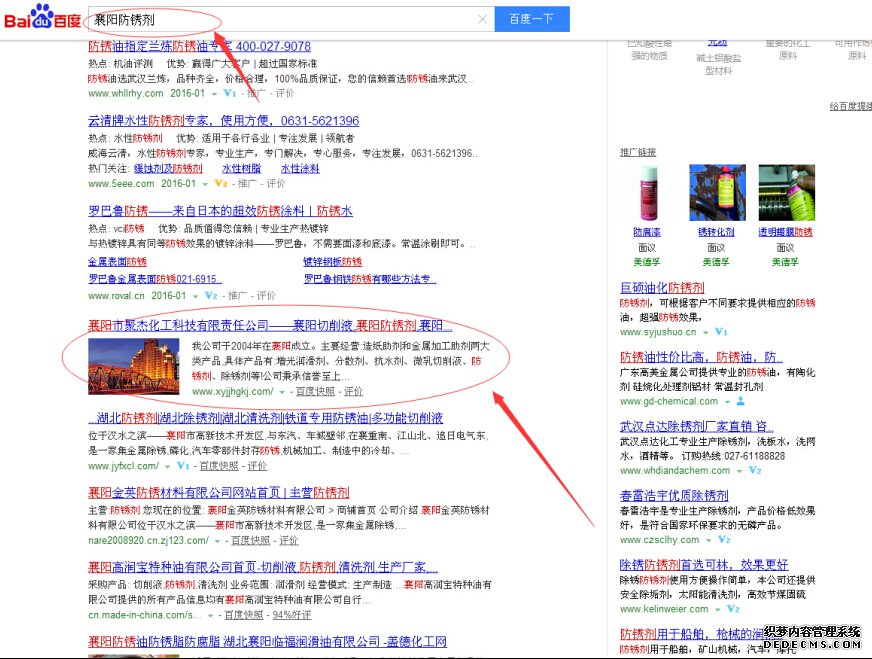Click V2 icon beside www.kelinweier.com
Viewport: 872px width, 659px height.
click(733, 608)
